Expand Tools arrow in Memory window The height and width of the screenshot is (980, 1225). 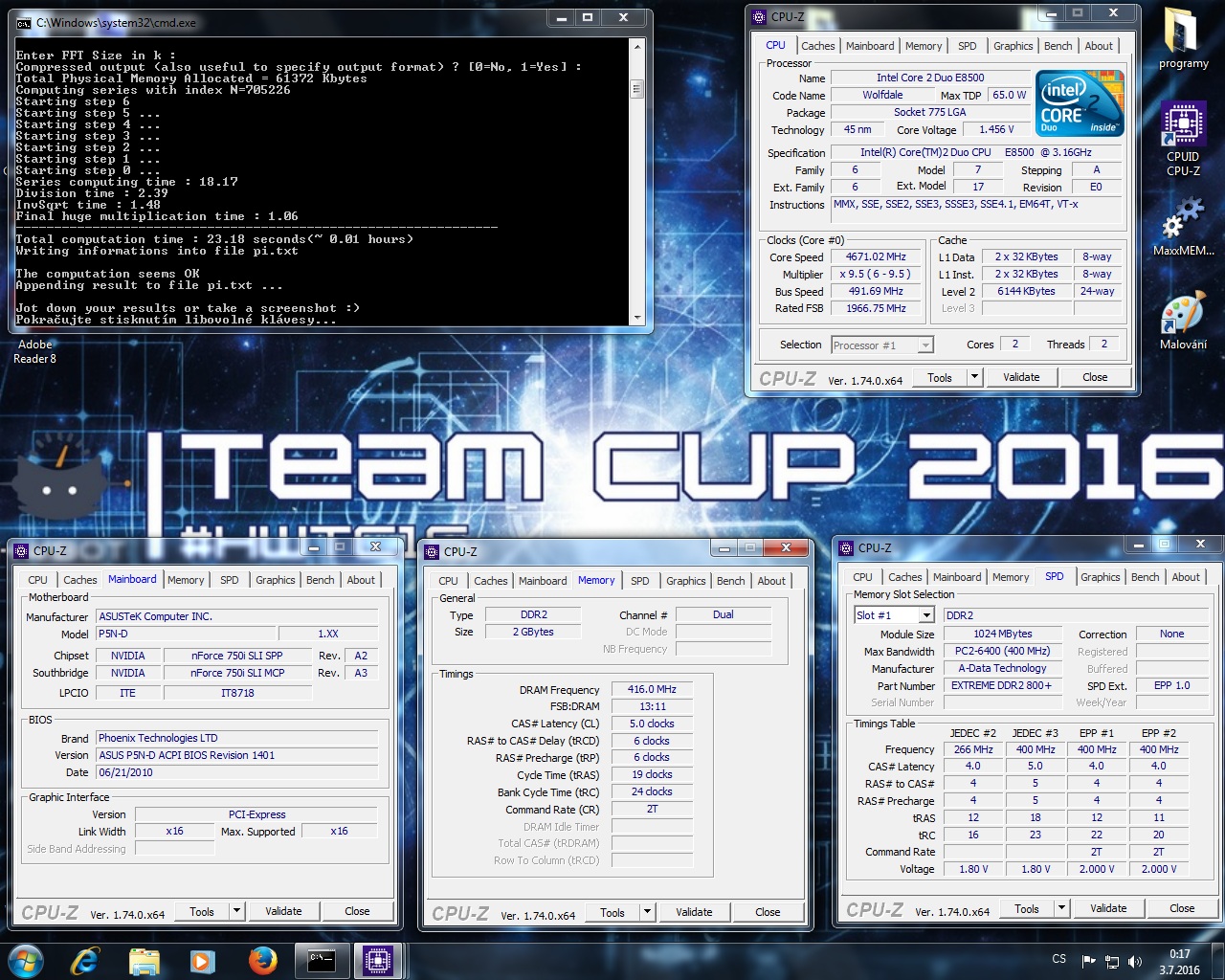coord(647,912)
